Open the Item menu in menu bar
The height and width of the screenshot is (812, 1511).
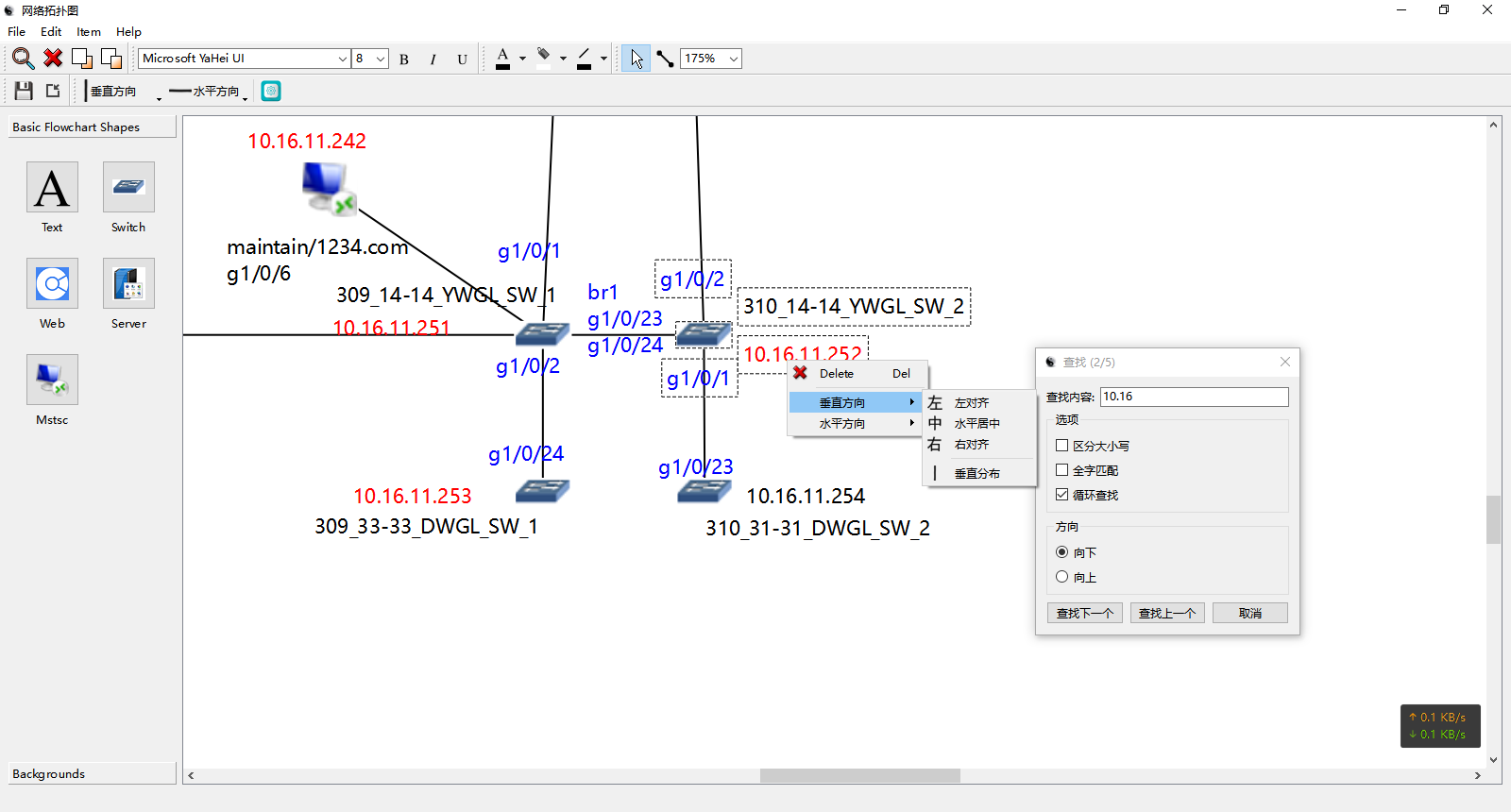[x=89, y=31]
